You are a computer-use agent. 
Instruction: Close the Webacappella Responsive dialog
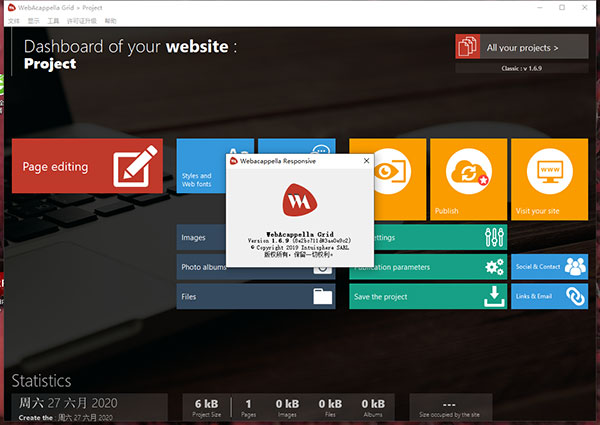[366, 161]
